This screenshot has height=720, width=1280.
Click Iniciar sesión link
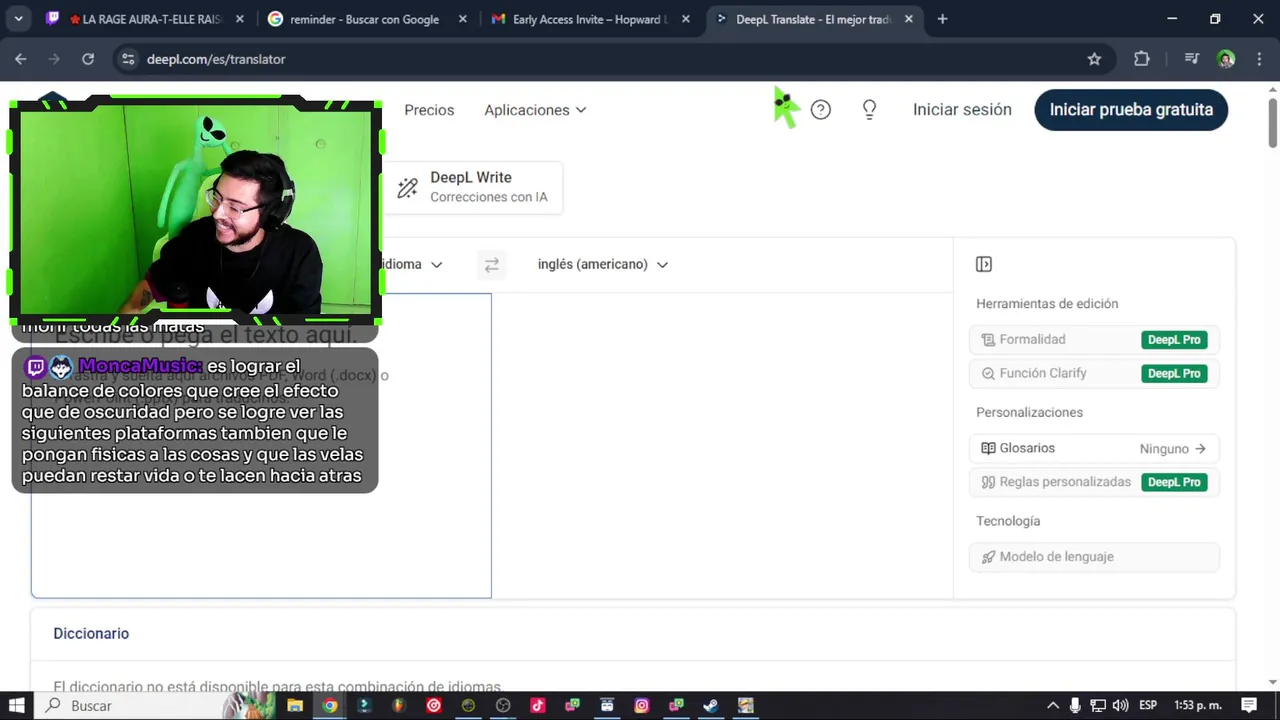(962, 110)
